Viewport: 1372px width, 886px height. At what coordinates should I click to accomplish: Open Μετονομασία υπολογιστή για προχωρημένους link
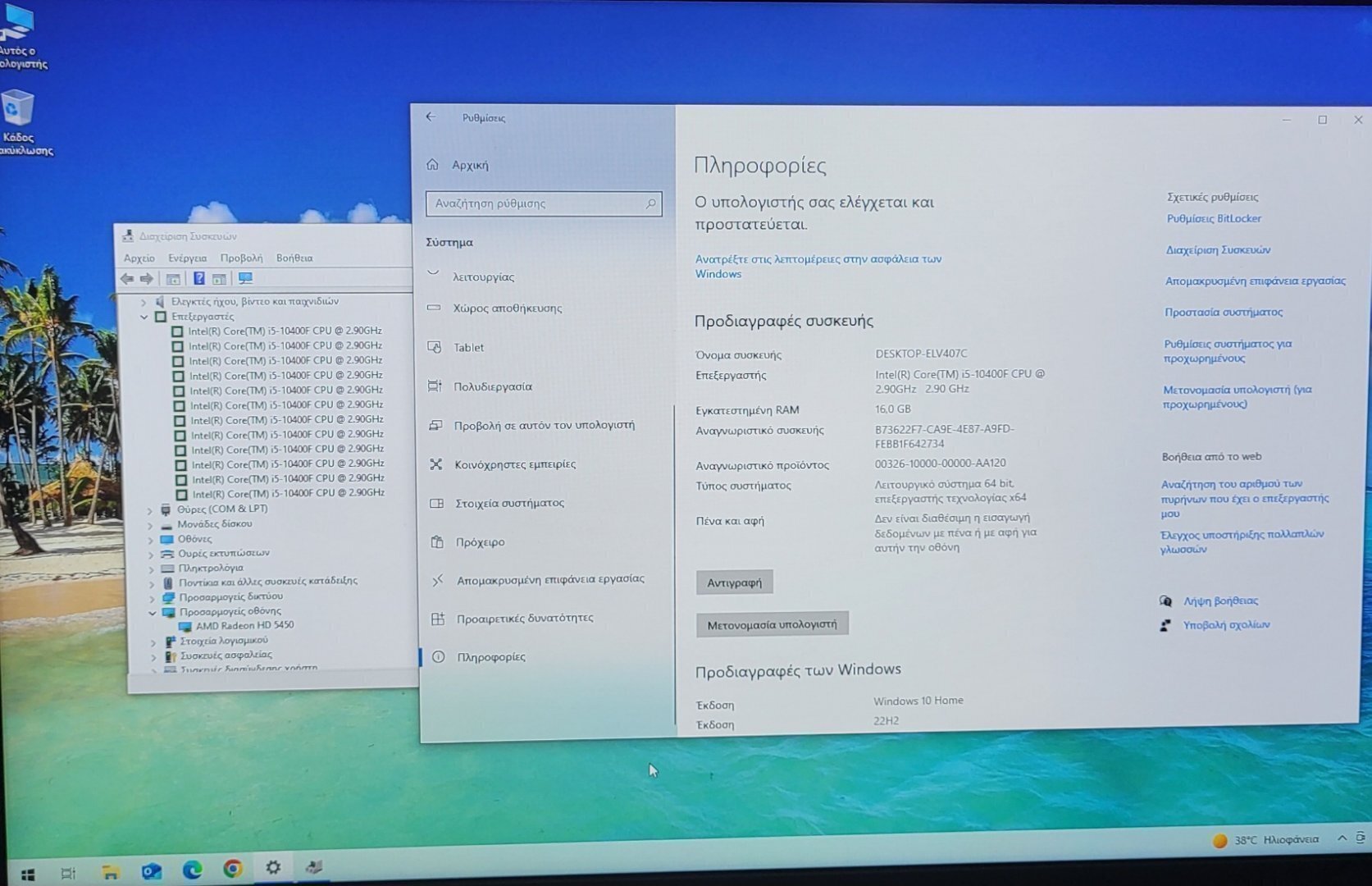click(x=1237, y=397)
